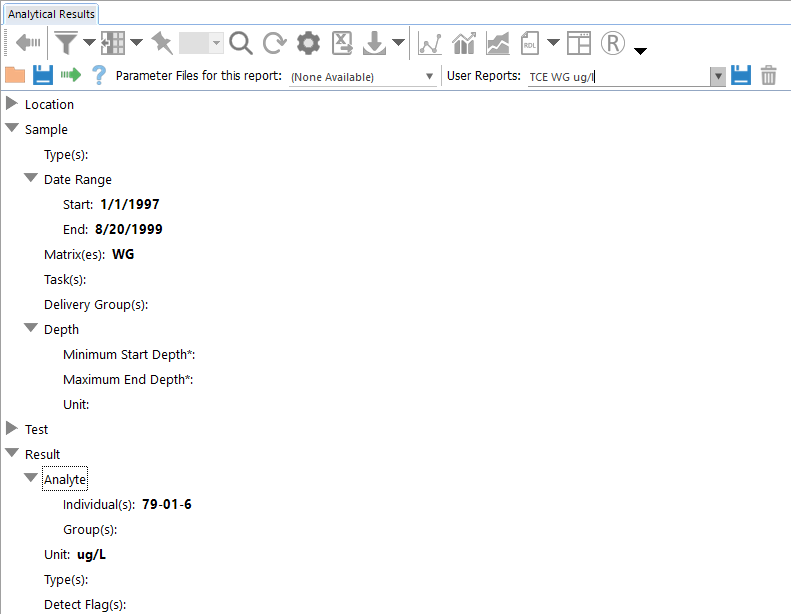This screenshot has height=614, width=791.
Task: Click the filter funnel icon
Action: click(x=66, y=43)
